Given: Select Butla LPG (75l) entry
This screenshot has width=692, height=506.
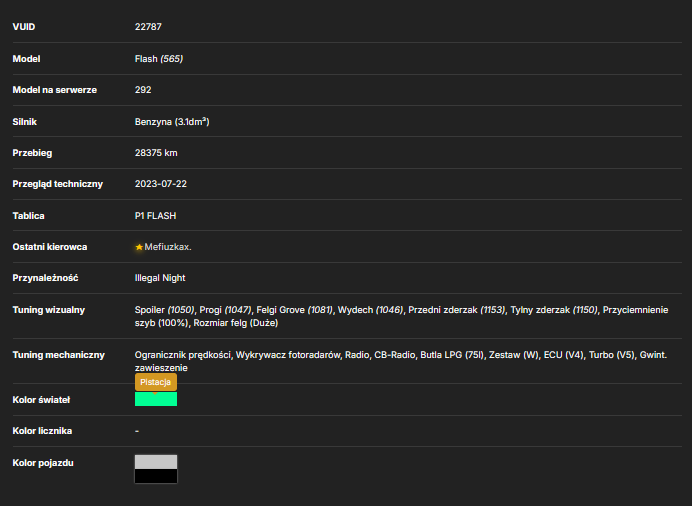Looking at the screenshot, I should [452, 355].
